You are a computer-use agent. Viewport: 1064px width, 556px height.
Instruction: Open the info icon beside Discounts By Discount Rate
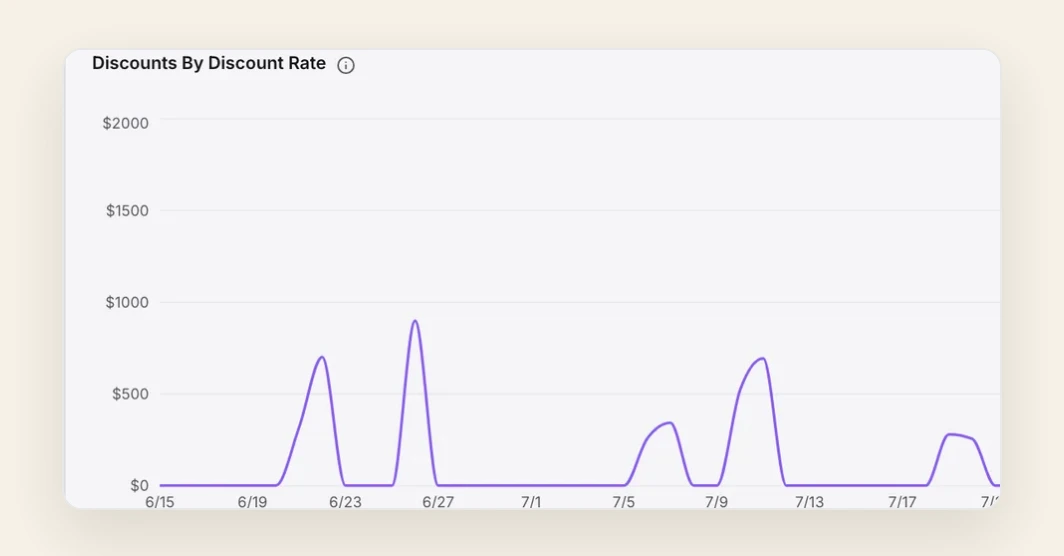(x=346, y=65)
